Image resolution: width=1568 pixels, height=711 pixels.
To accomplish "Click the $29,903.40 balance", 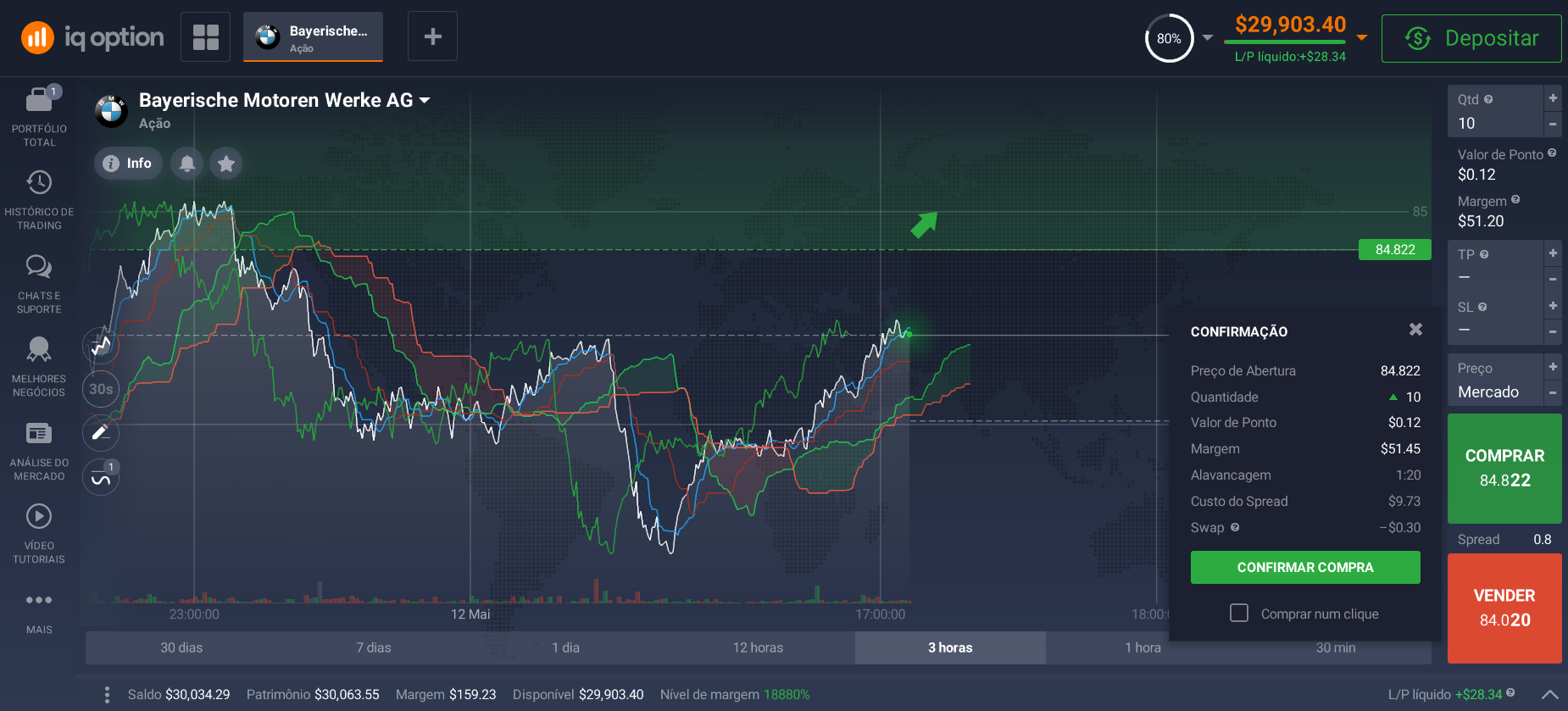I will coord(1290,25).
